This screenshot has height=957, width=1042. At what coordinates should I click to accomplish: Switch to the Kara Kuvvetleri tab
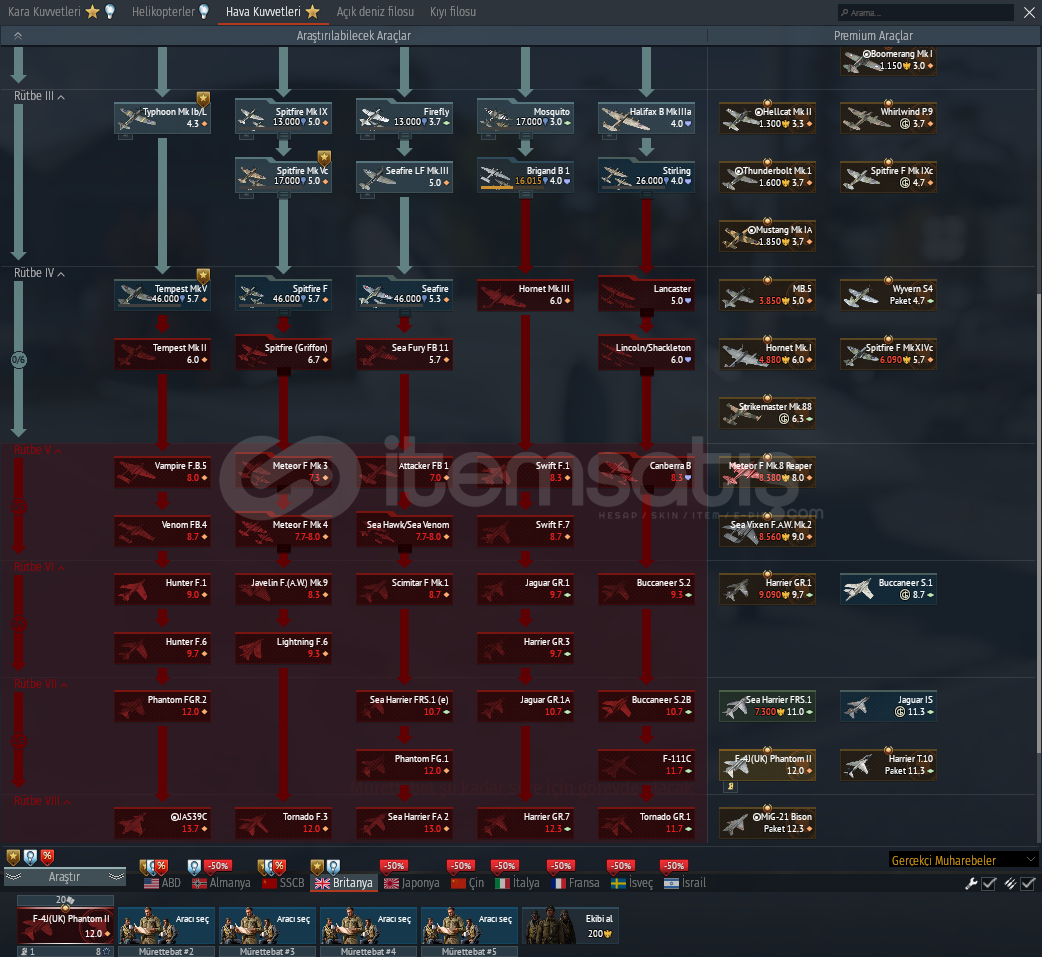[62, 12]
